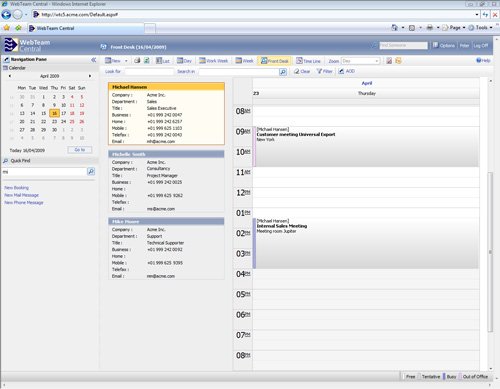The width and height of the screenshot is (500, 389).
Task: Select the Michael Hansen contact card header
Action: point(166,87)
